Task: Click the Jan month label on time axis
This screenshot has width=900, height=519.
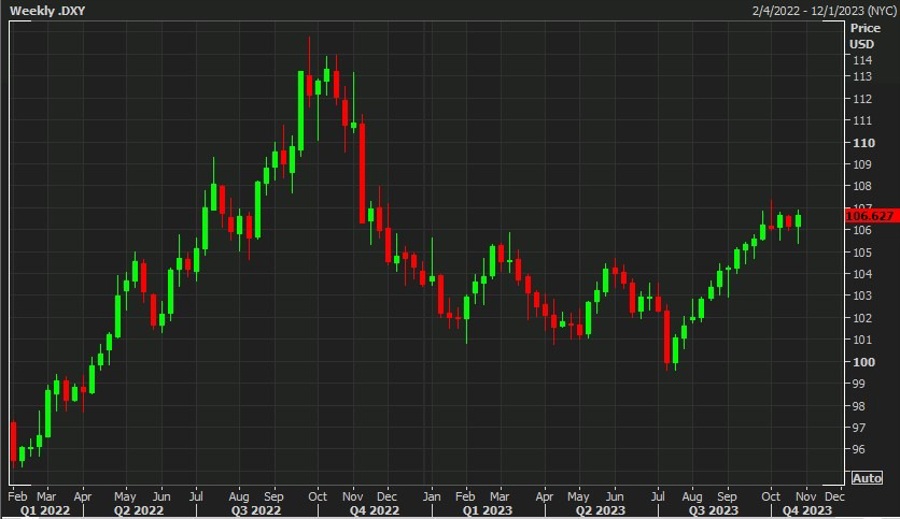Action: (432, 497)
